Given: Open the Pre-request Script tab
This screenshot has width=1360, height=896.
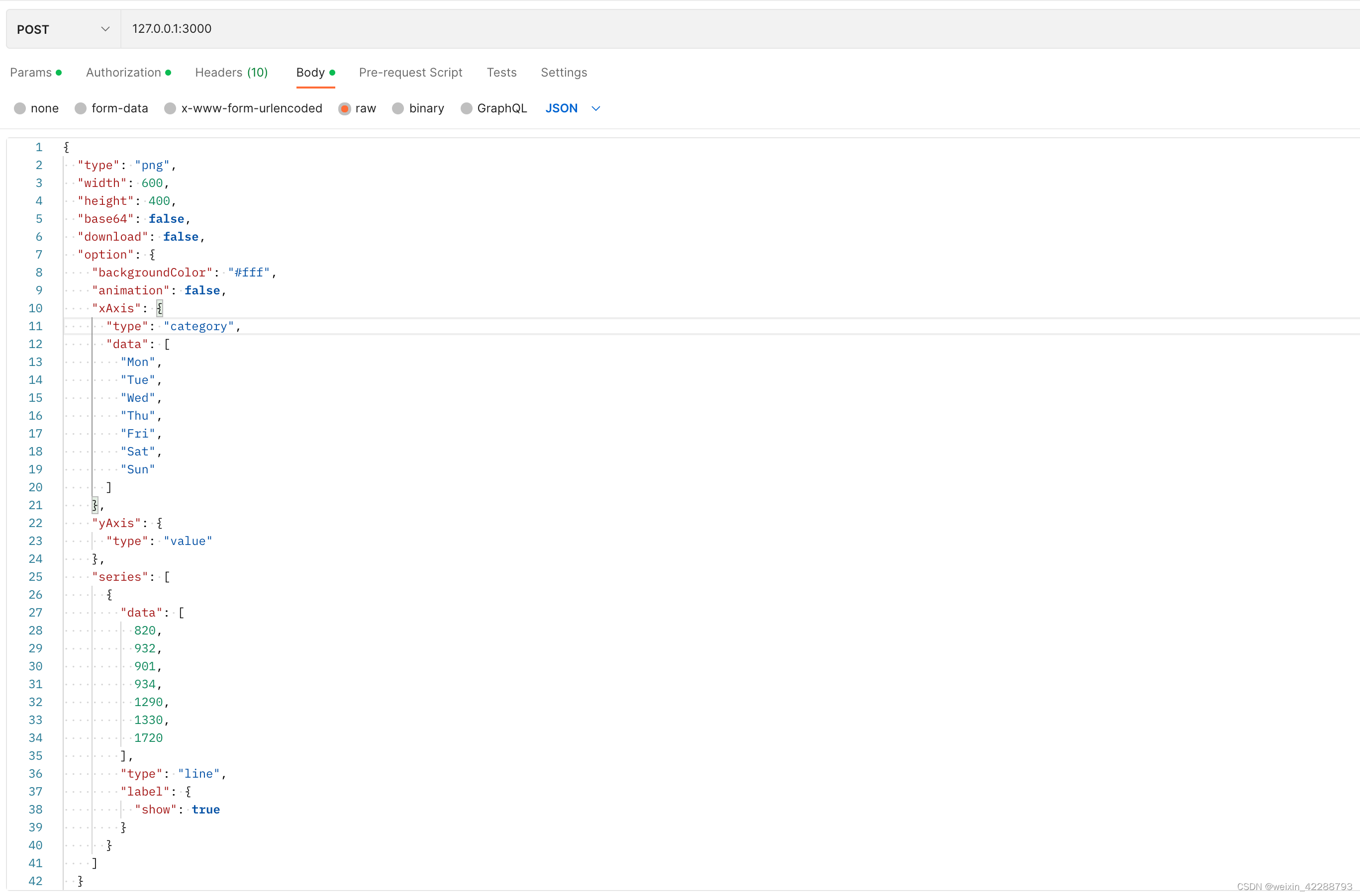Looking at the screenshot, I should click(x=410, y=73).
